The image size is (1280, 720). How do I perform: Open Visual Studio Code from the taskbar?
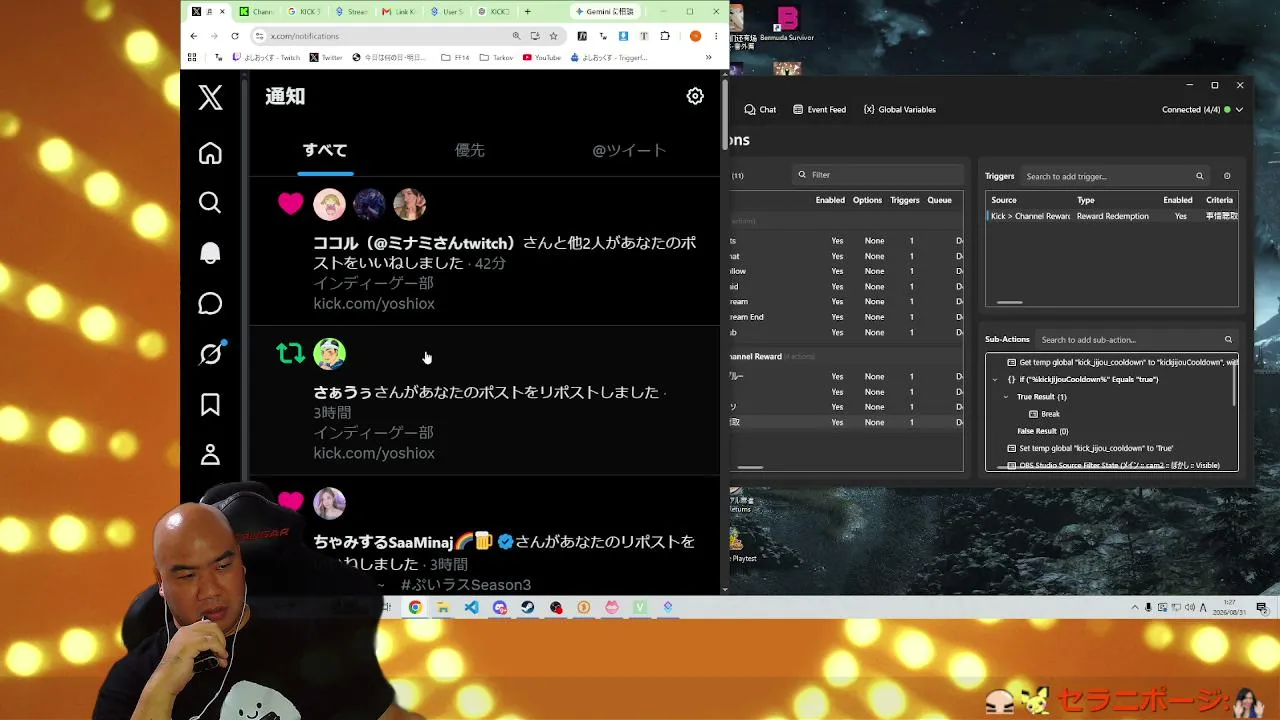point(471,607)
